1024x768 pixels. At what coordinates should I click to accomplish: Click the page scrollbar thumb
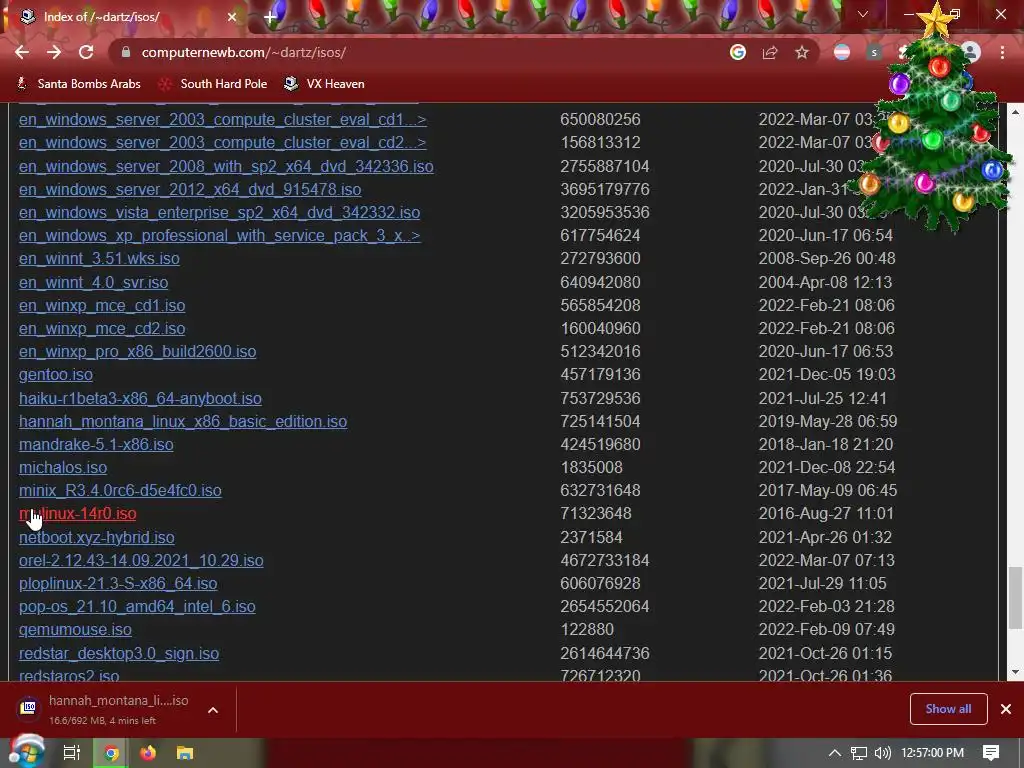pyautogui.click(x=1016, y=598)
